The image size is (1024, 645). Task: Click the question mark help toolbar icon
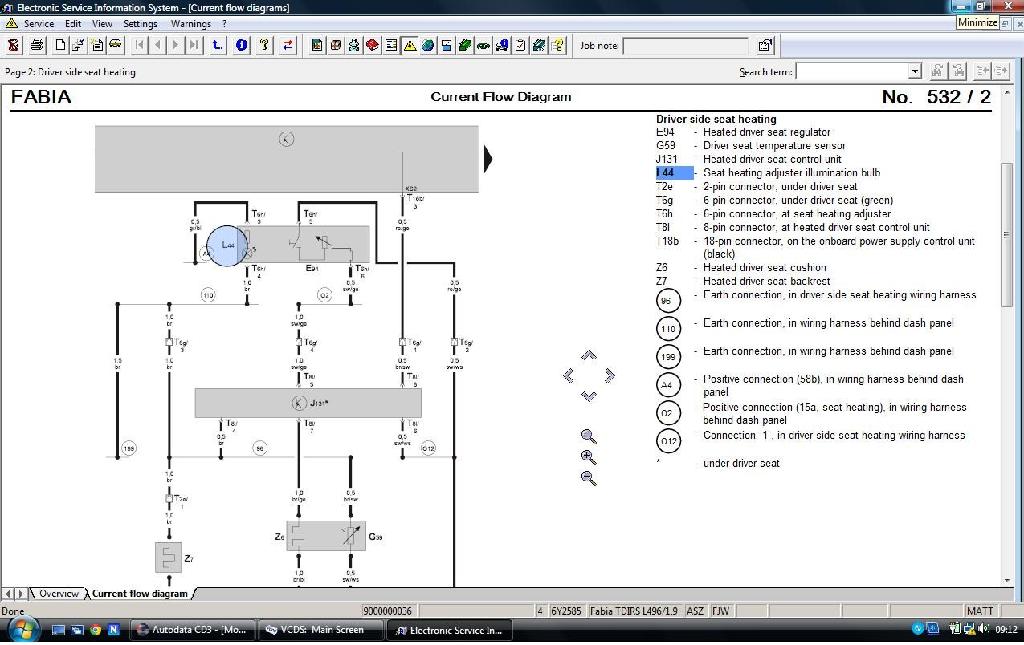point(264,45)
